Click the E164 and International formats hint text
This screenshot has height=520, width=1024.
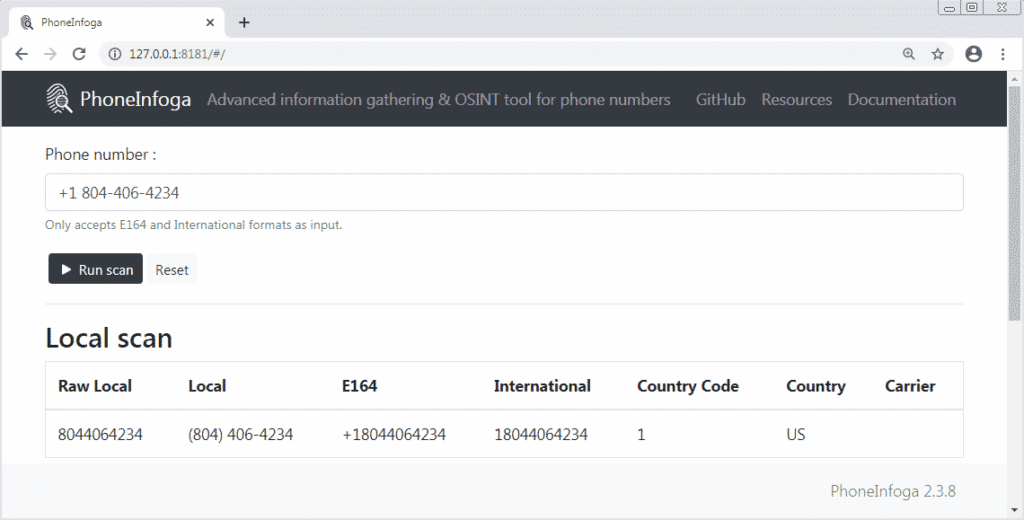click(x=193, y=225)
